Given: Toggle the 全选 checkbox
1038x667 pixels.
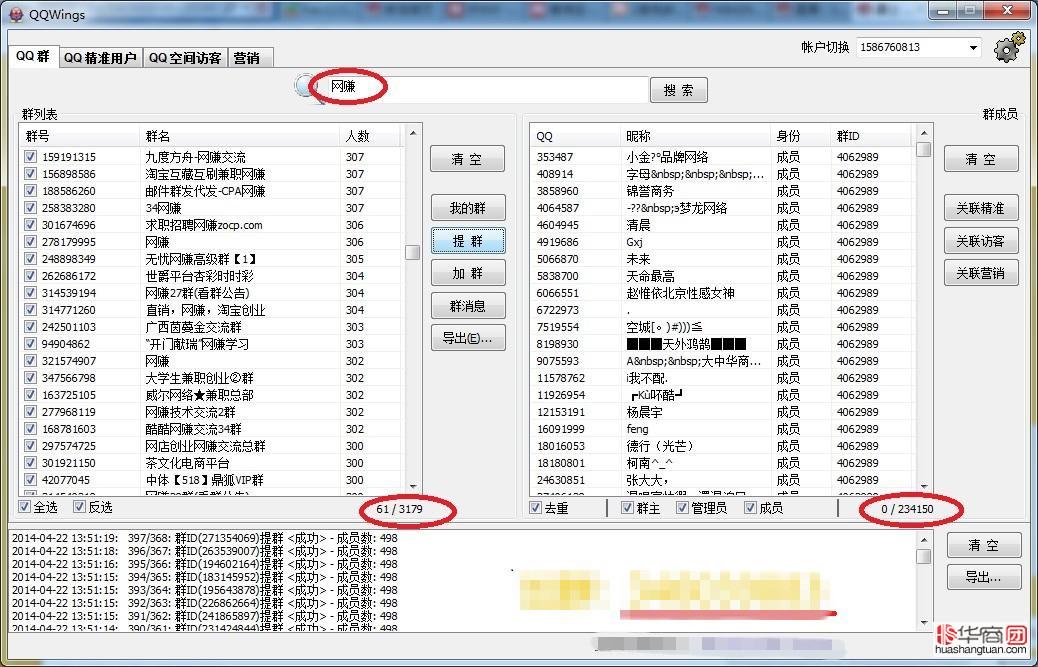Looking at the screenshot, I should pos(25,507).
